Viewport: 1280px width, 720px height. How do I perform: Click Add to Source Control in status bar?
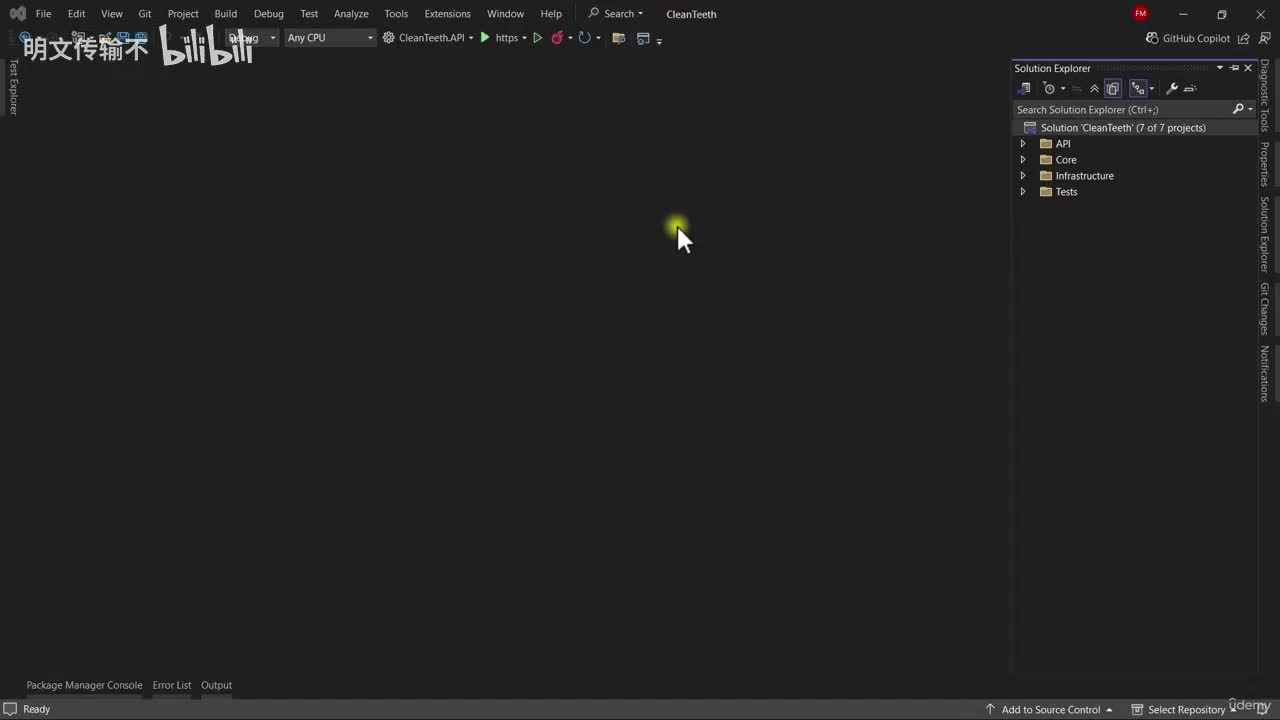point(1050,709)
